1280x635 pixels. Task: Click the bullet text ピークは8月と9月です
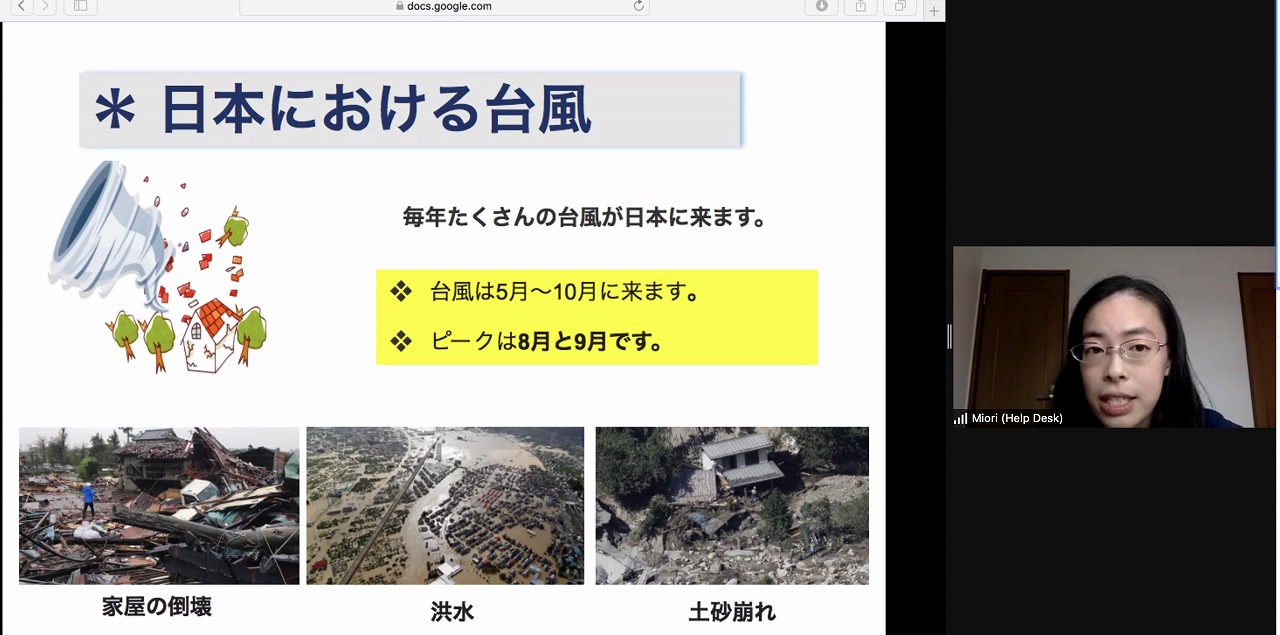(x=547, y=341)
